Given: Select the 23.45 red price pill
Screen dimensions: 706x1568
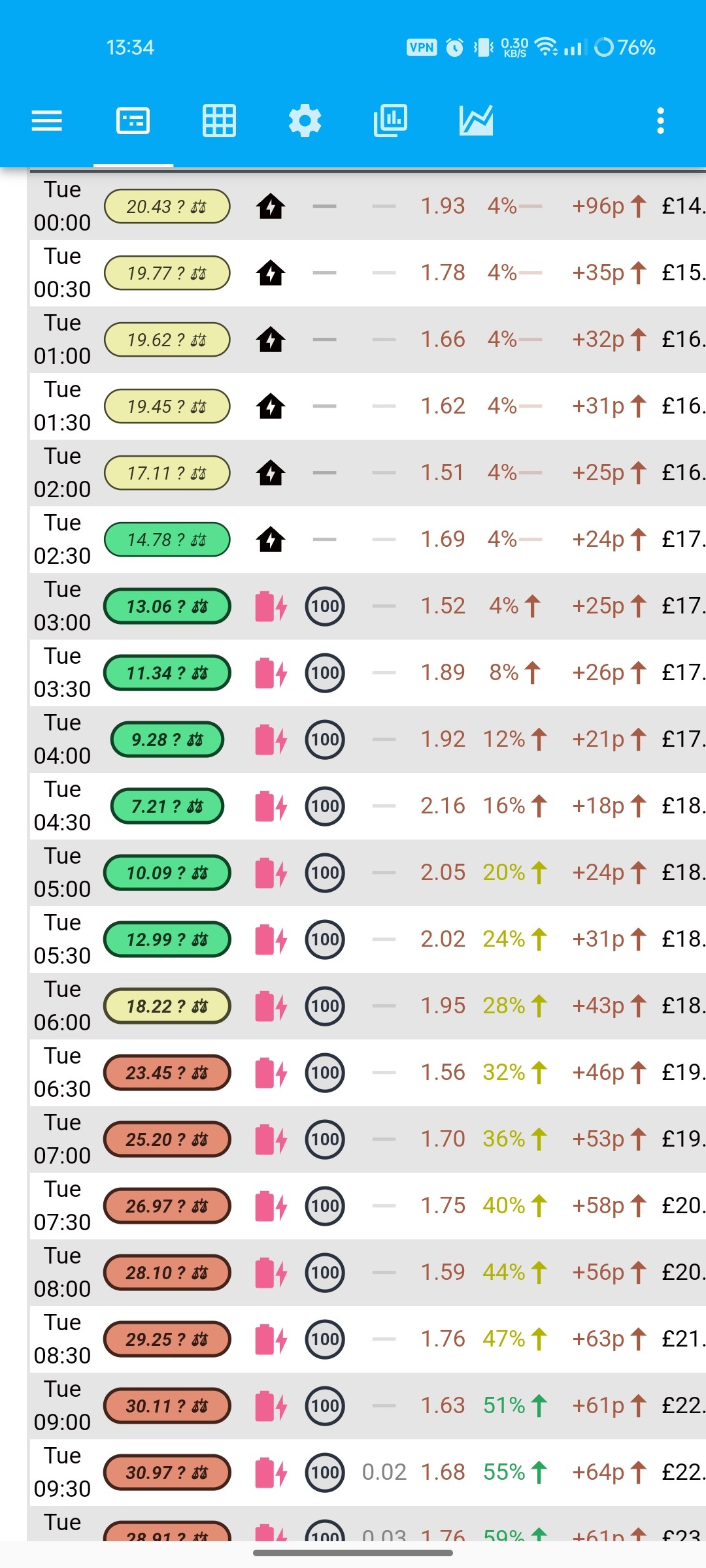Looking at the screenshot, I should coord(167,1073).
